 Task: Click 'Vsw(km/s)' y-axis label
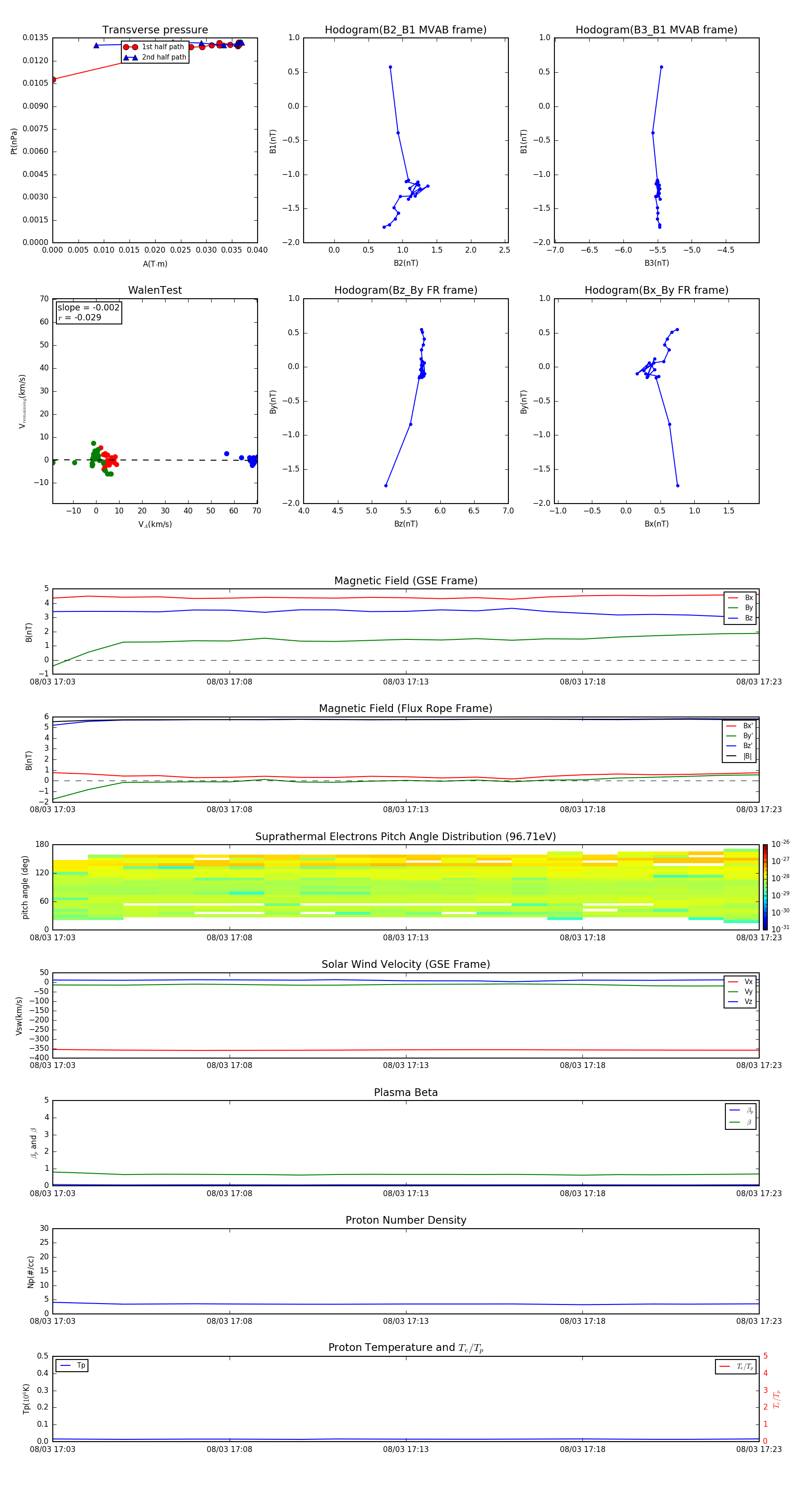tap(18, 1016)
